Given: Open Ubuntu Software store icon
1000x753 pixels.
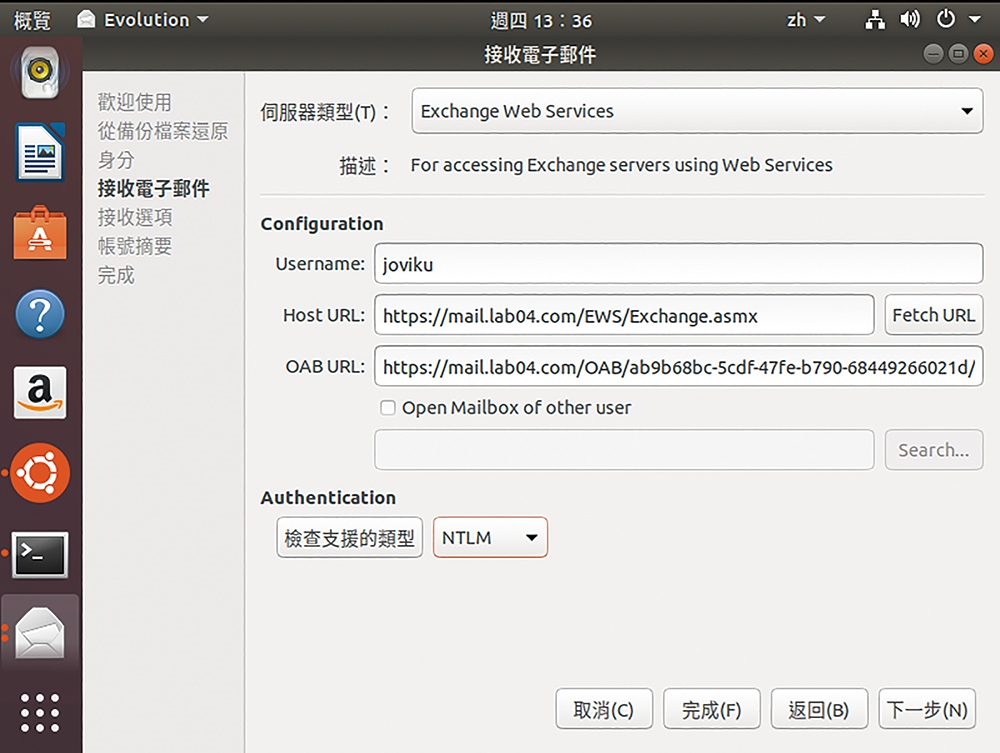Looking at the screenshot, I should pos(40,233).
